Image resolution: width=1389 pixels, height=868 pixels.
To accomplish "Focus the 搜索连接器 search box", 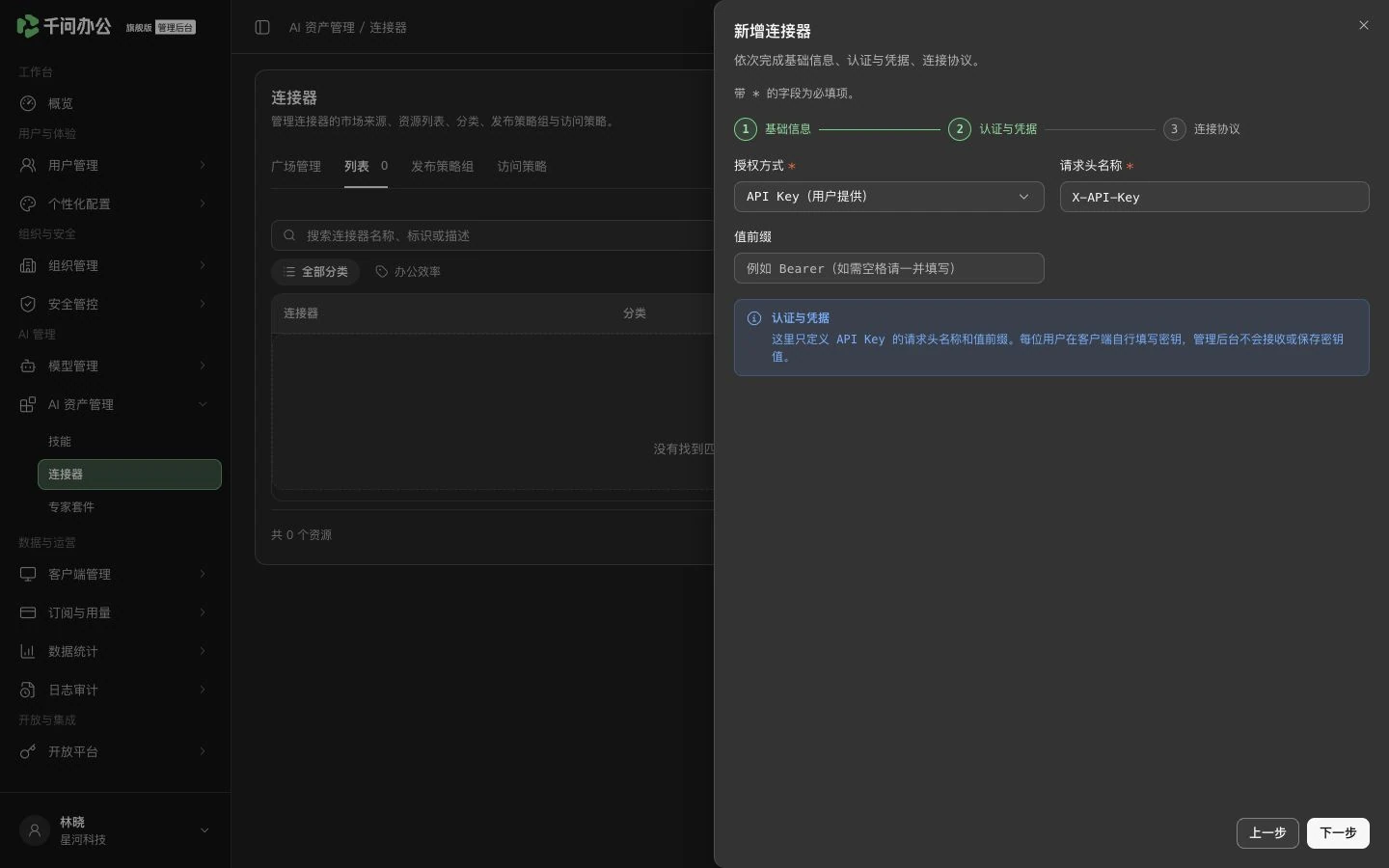I will point(493,235).
